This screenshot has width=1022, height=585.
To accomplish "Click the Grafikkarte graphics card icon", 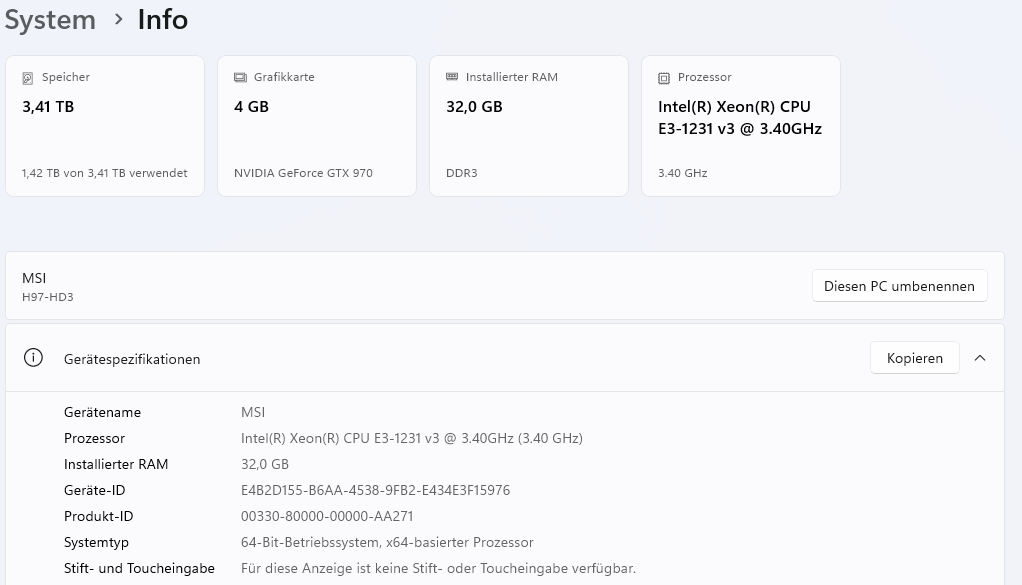I will [x=240, y=77].
